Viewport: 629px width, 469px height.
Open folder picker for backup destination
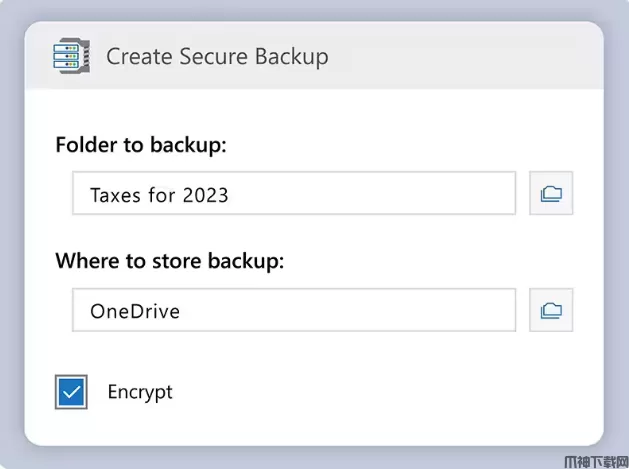[x=551, y=311]
